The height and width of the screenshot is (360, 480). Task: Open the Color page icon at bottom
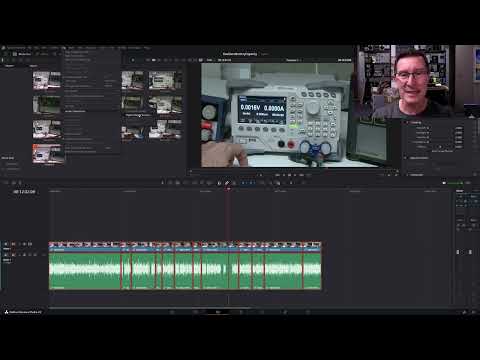262,312
